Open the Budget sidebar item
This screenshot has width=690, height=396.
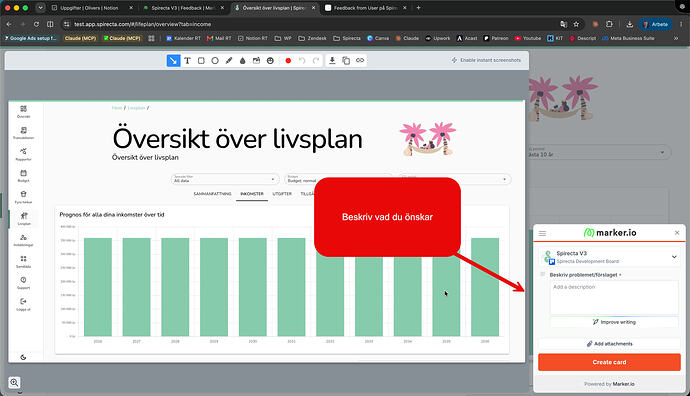coord(23,176)
